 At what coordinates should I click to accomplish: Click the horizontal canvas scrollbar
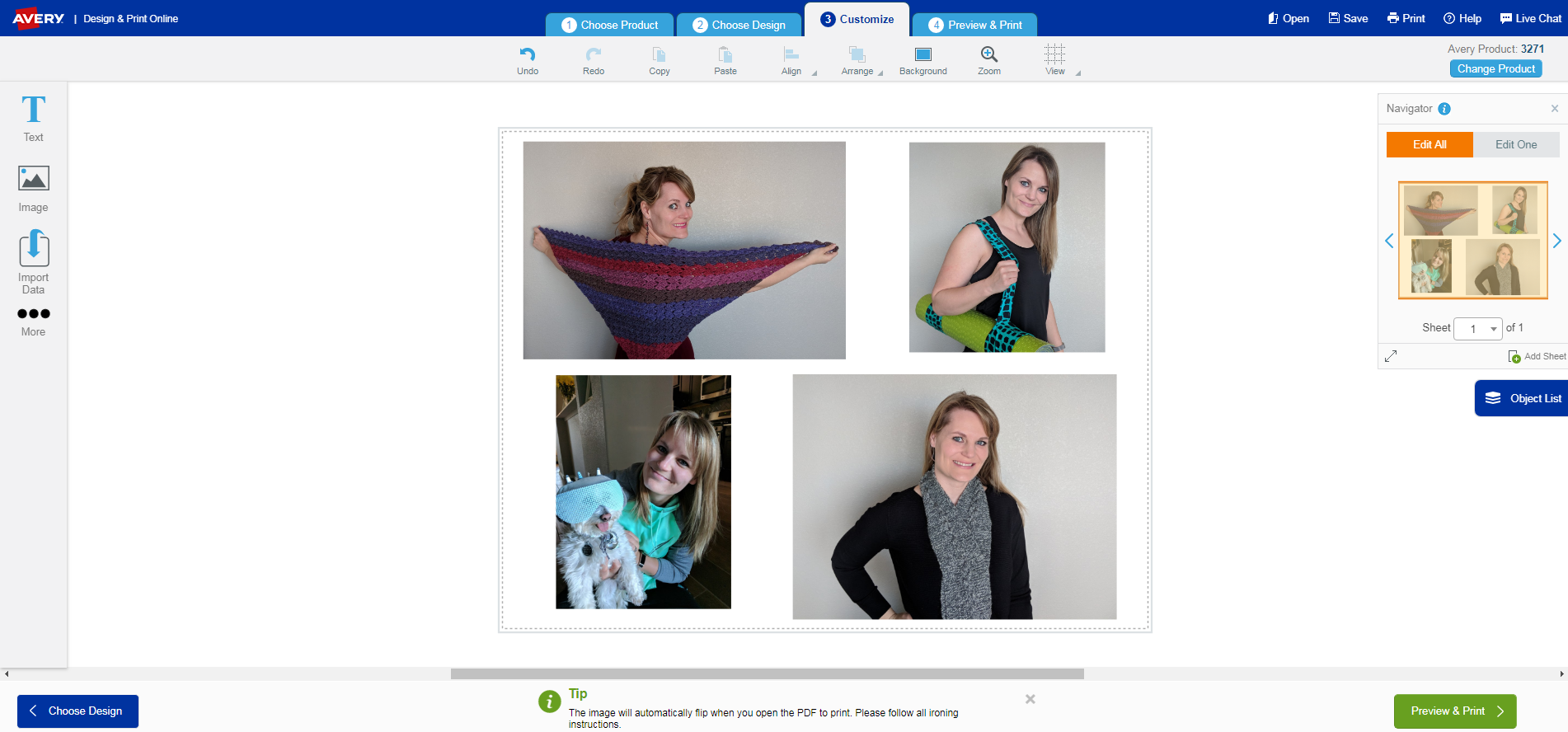click(x=767, y=673)
